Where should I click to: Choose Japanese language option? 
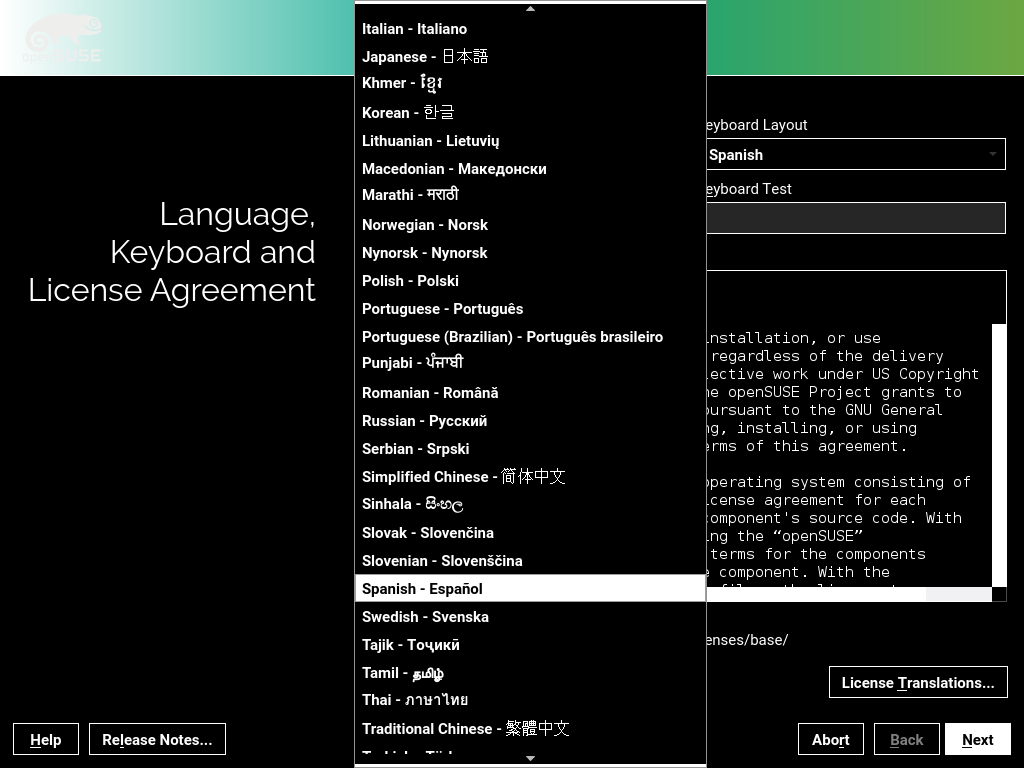click(x=424, y=57)
